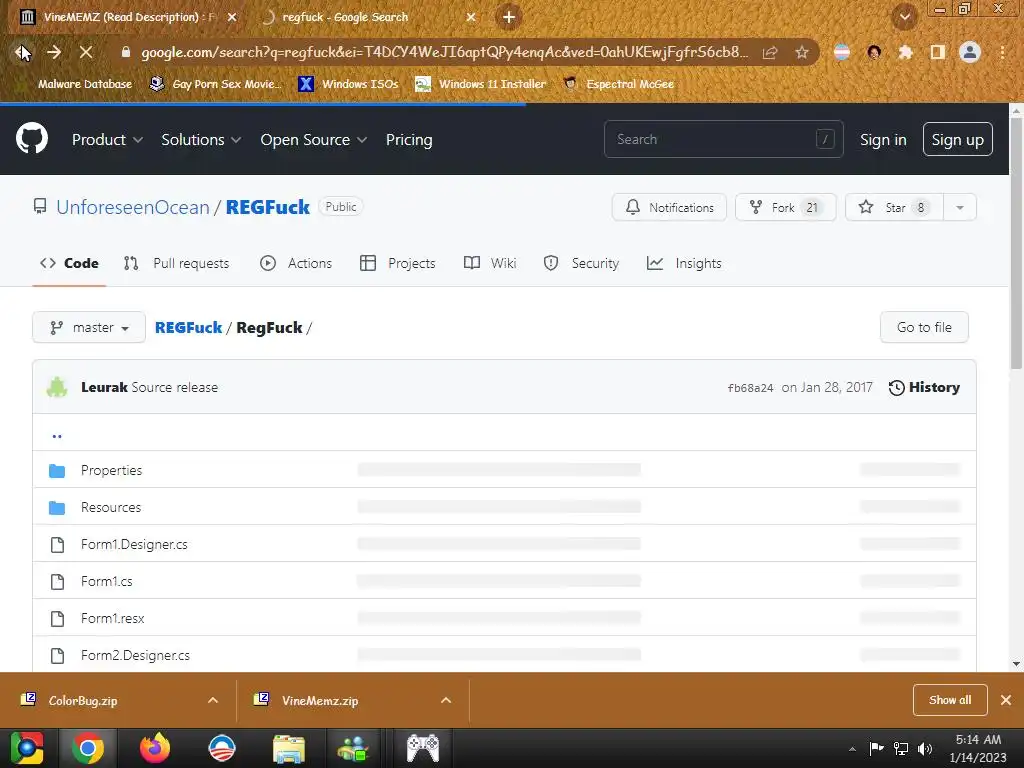Open the Insights tab

[684, 263]
